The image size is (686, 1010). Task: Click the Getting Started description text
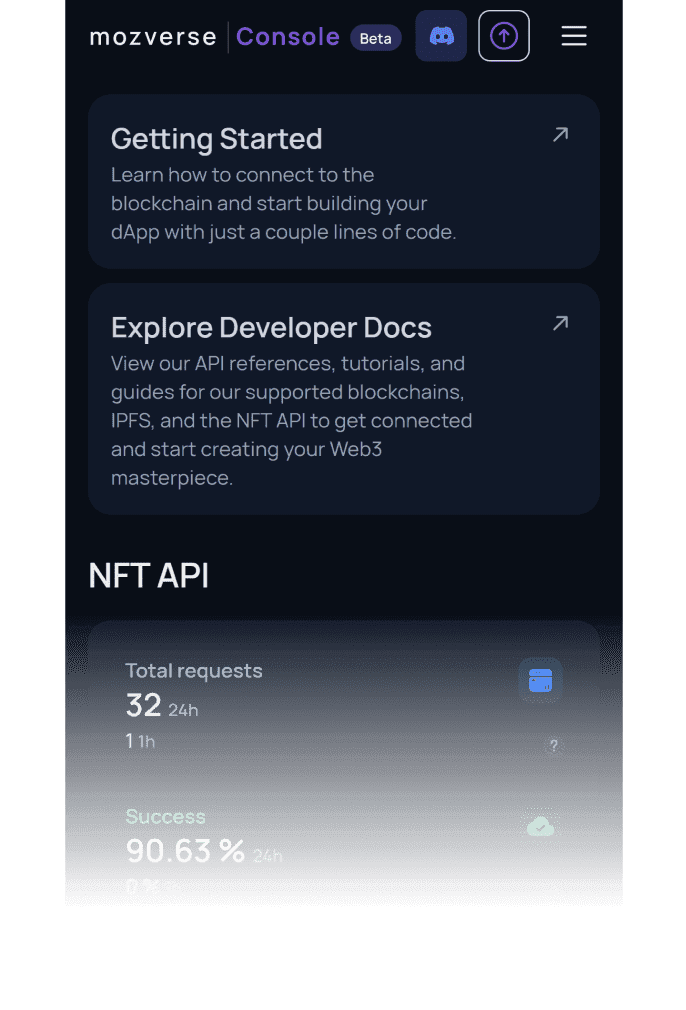pyautogui.click(x=283, y=204)
